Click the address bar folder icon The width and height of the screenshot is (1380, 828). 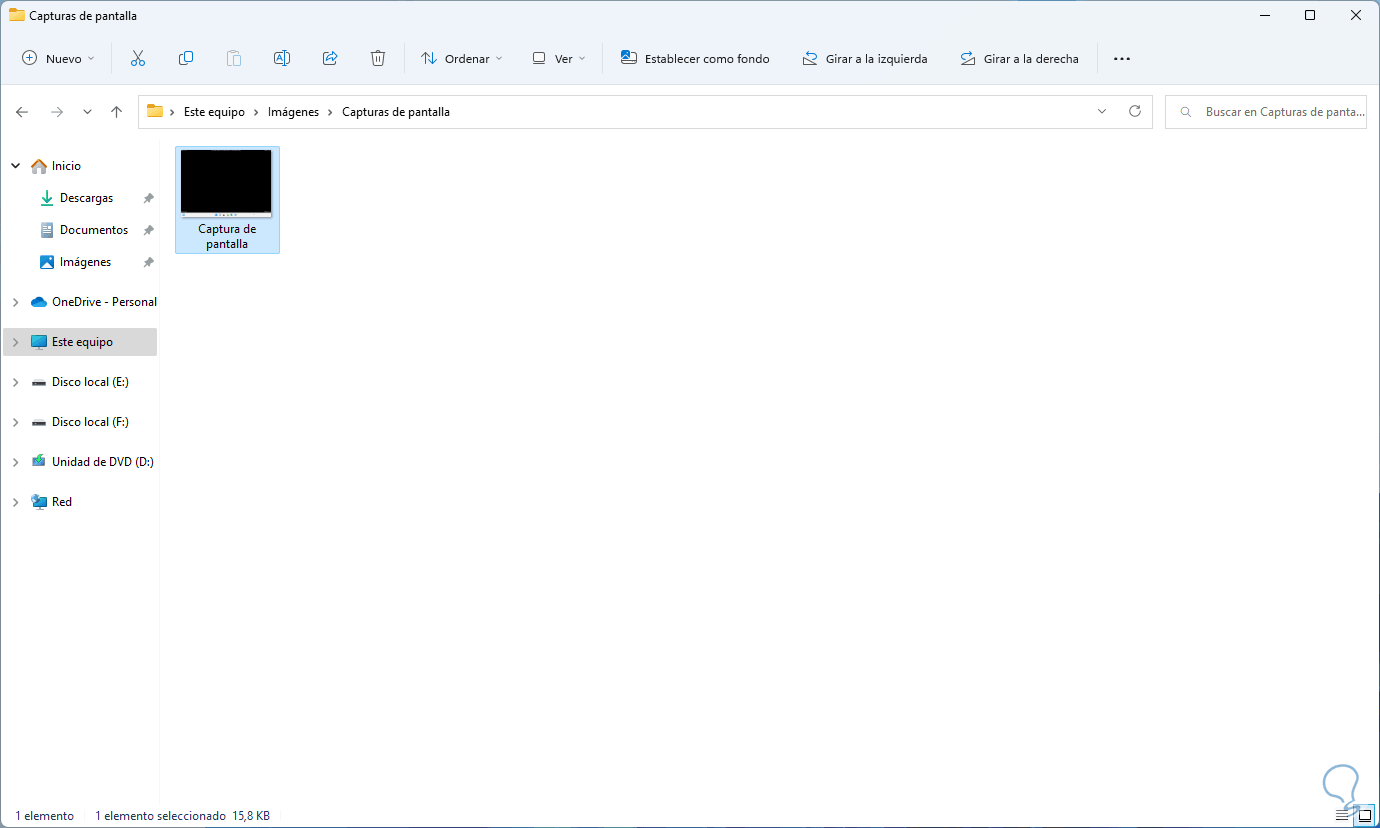(155, 112)
